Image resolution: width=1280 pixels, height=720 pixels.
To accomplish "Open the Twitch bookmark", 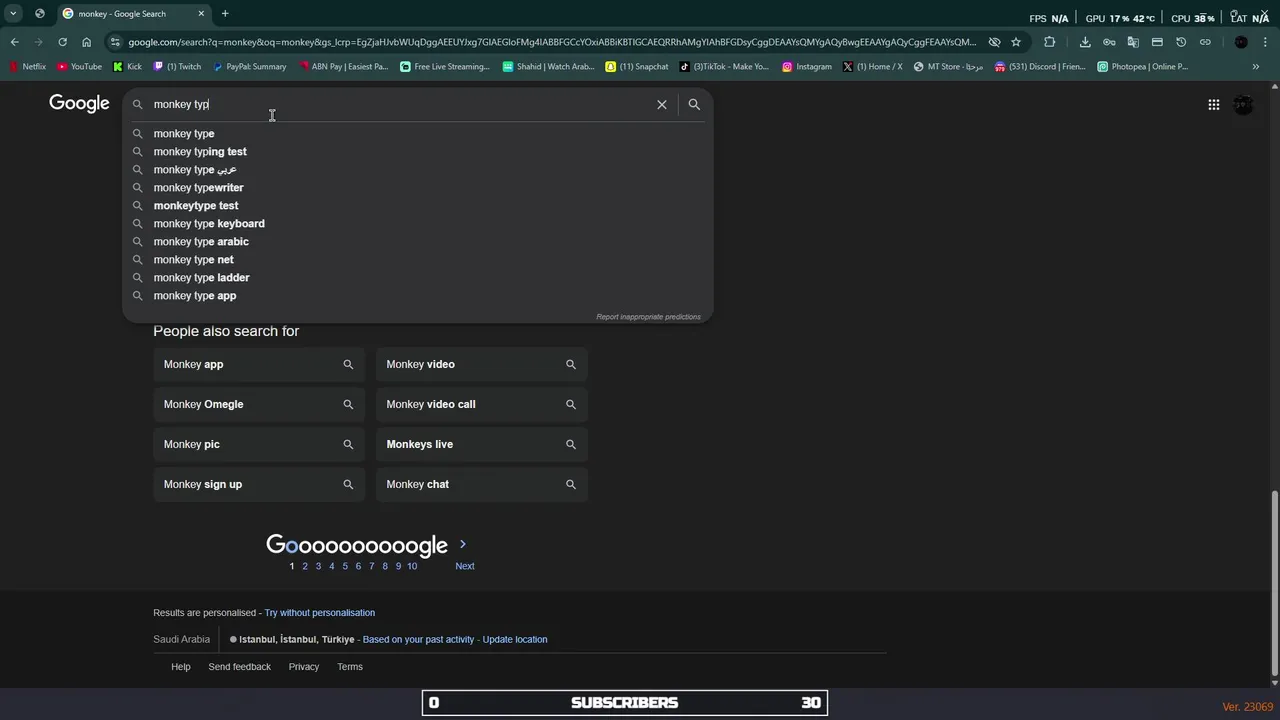I will point(178,67).
